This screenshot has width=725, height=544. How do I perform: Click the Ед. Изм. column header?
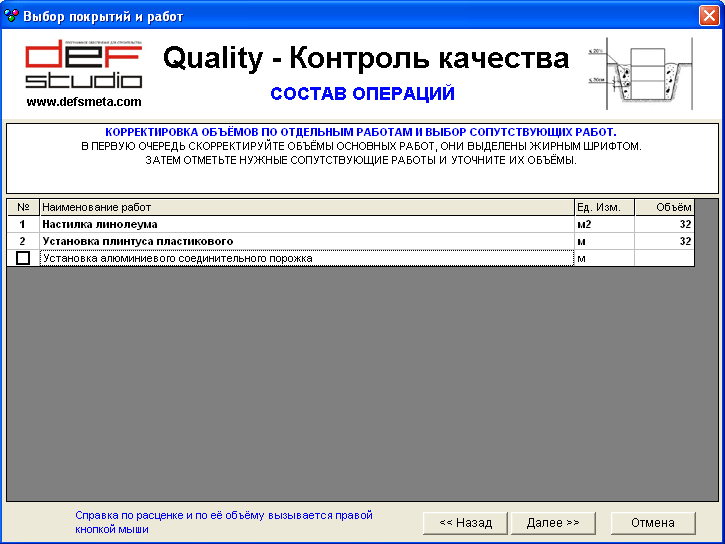604,207
